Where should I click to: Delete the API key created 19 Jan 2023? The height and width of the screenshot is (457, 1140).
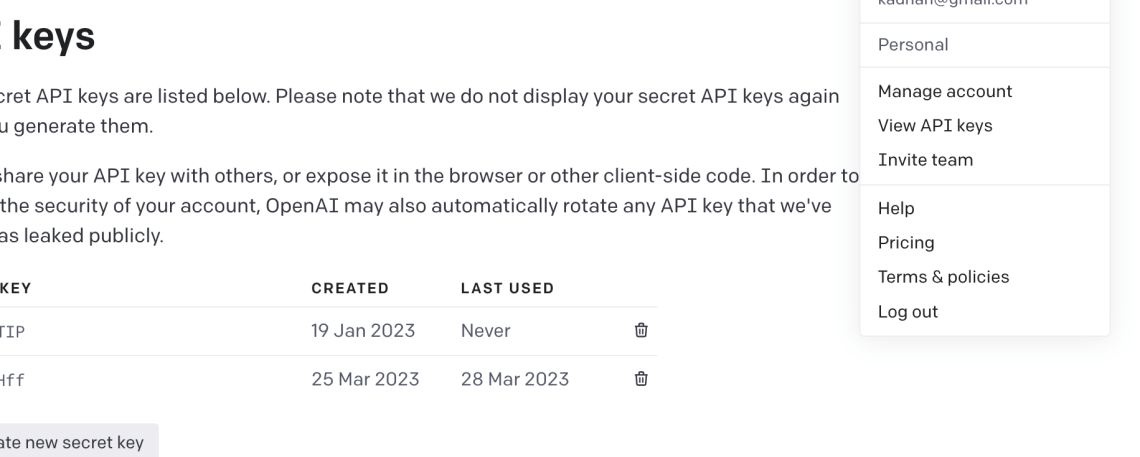641,331
